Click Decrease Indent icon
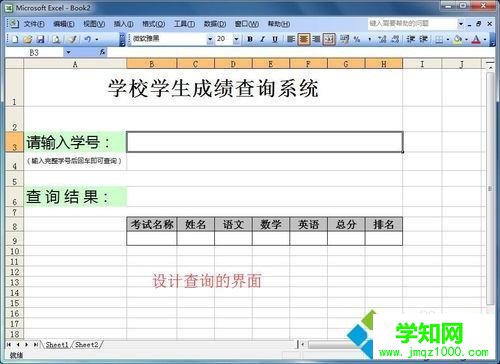This screenshot has width=500, height=364. coord(411,39)
